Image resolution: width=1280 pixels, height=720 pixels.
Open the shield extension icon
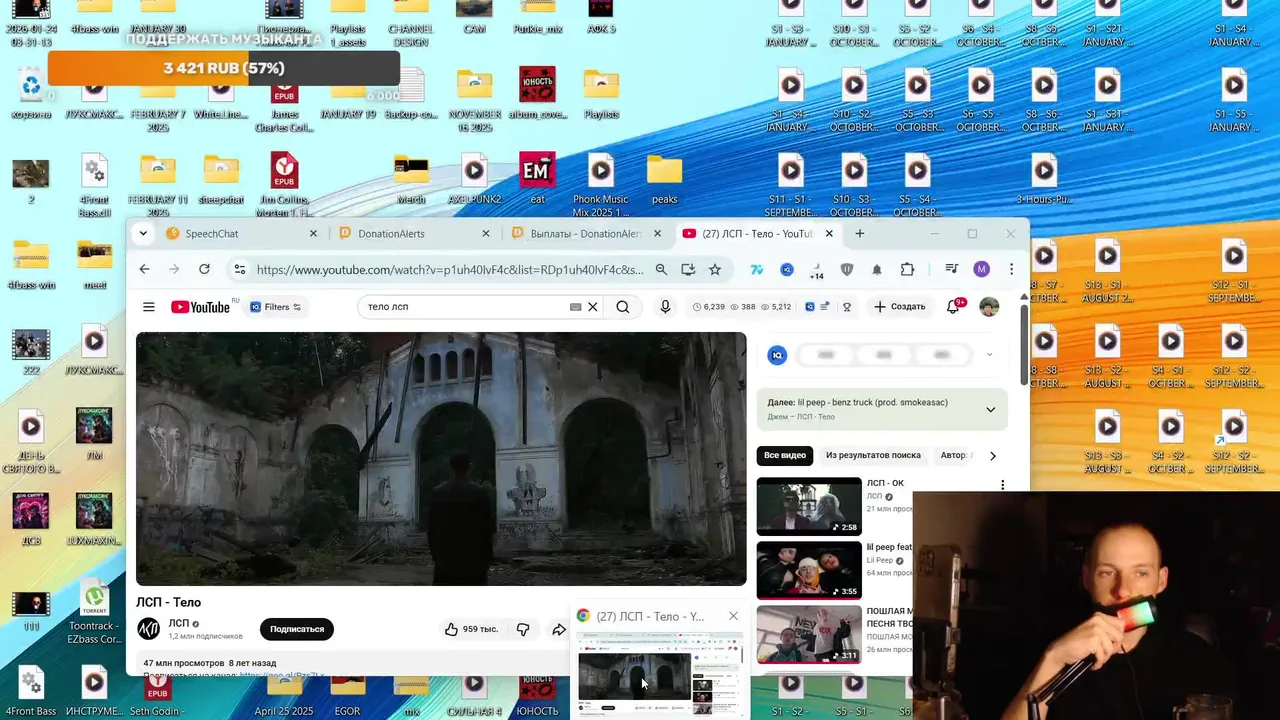pyautogui.click(x=847, y=269)
